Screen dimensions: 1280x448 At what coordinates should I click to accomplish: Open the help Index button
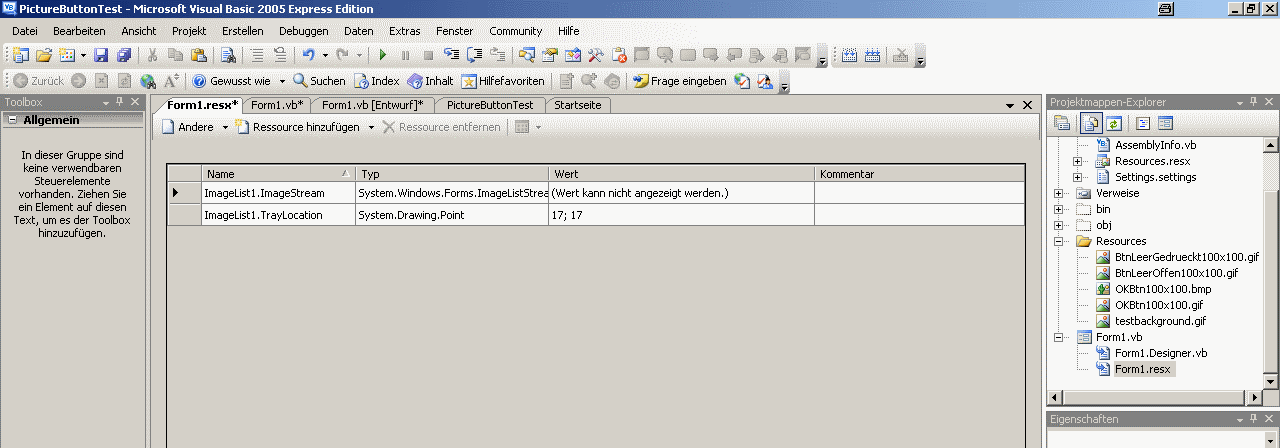click(377, 81)
